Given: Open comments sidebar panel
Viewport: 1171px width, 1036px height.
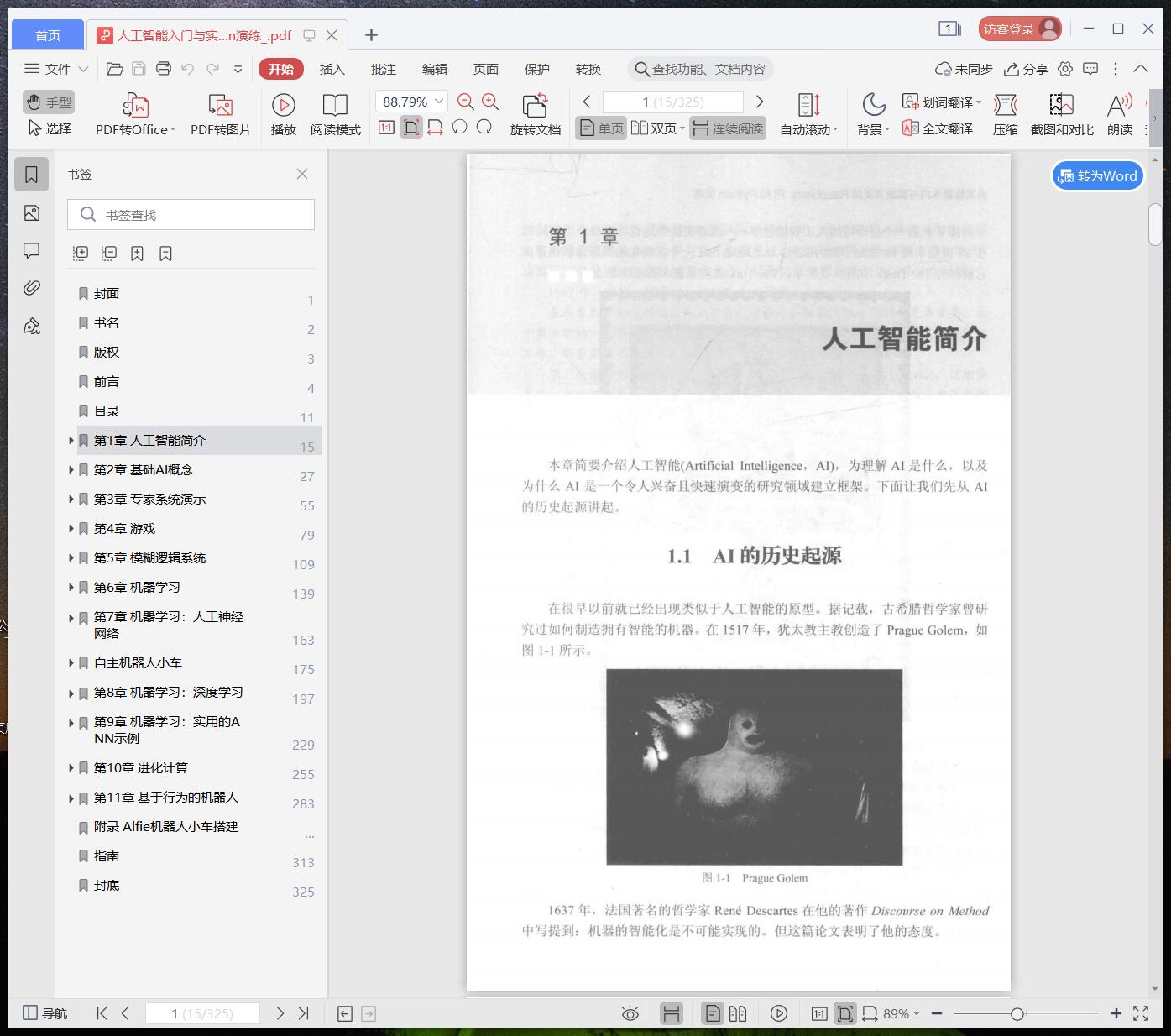Looking at the screenshot, I should (x=32, y=250).
